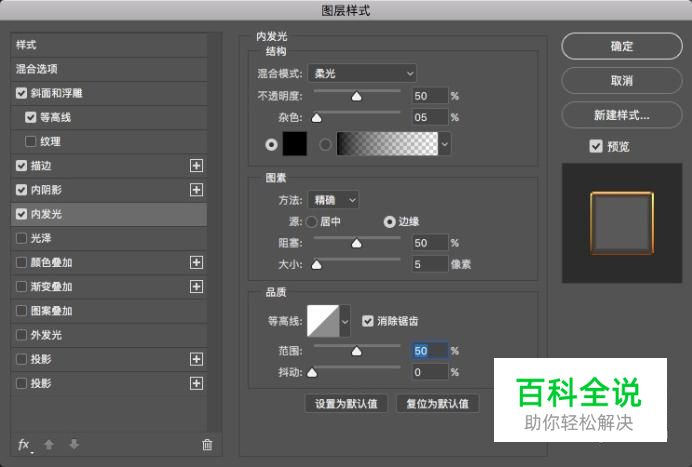
Task: Select gradient fill radio button
Action: [x=325, y=144]
